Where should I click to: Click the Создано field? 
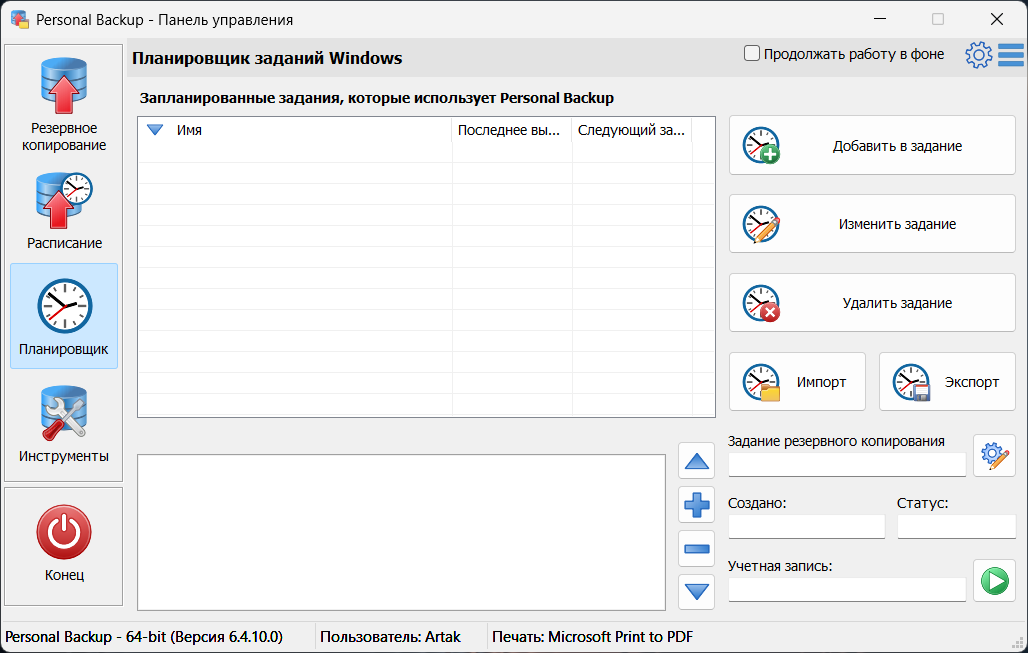806,526
